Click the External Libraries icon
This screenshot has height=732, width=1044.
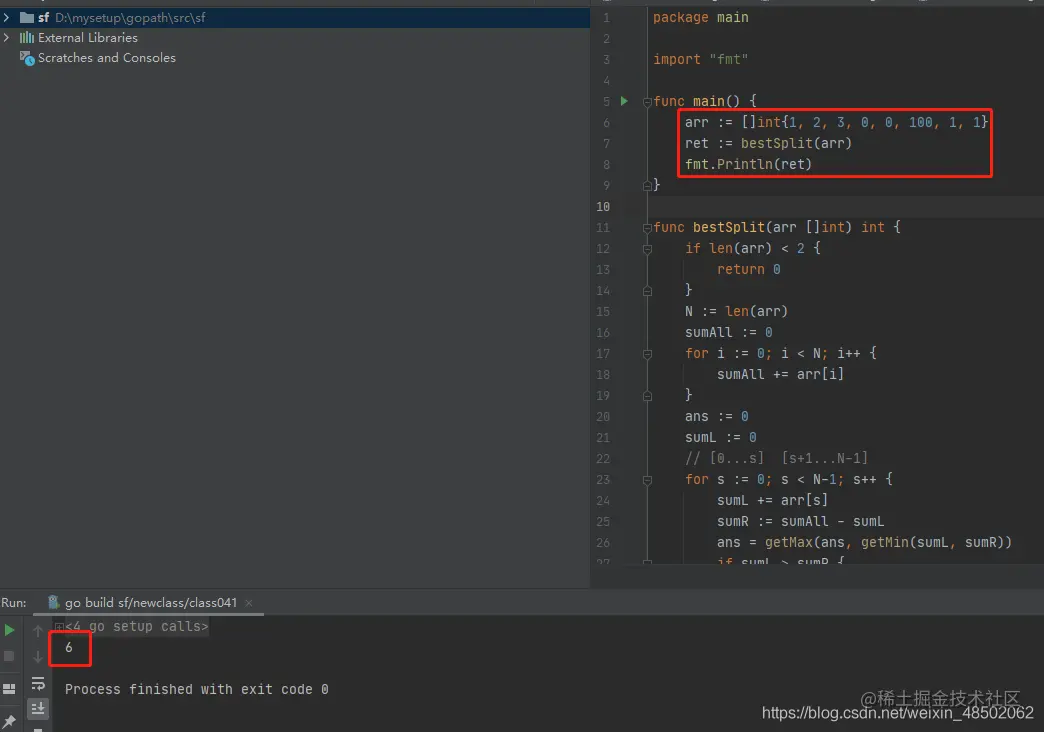click(27, 37)
